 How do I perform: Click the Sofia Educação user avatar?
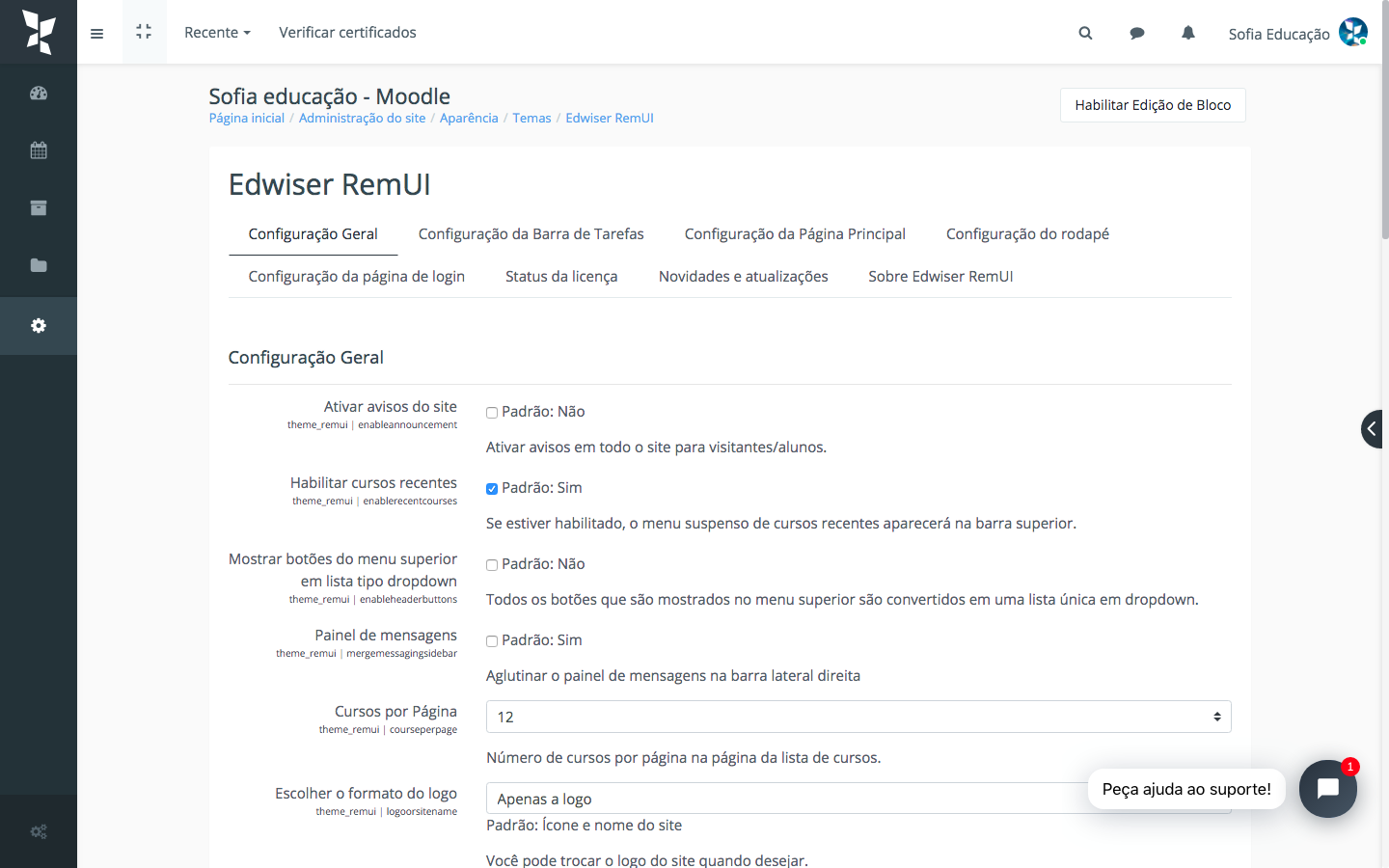(x=1353, y=32)
